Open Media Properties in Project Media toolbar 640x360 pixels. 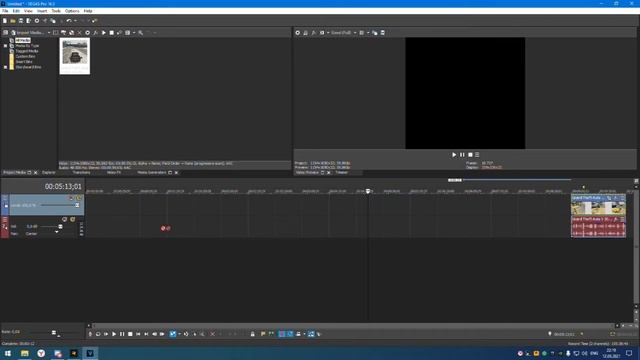(87, 33)
